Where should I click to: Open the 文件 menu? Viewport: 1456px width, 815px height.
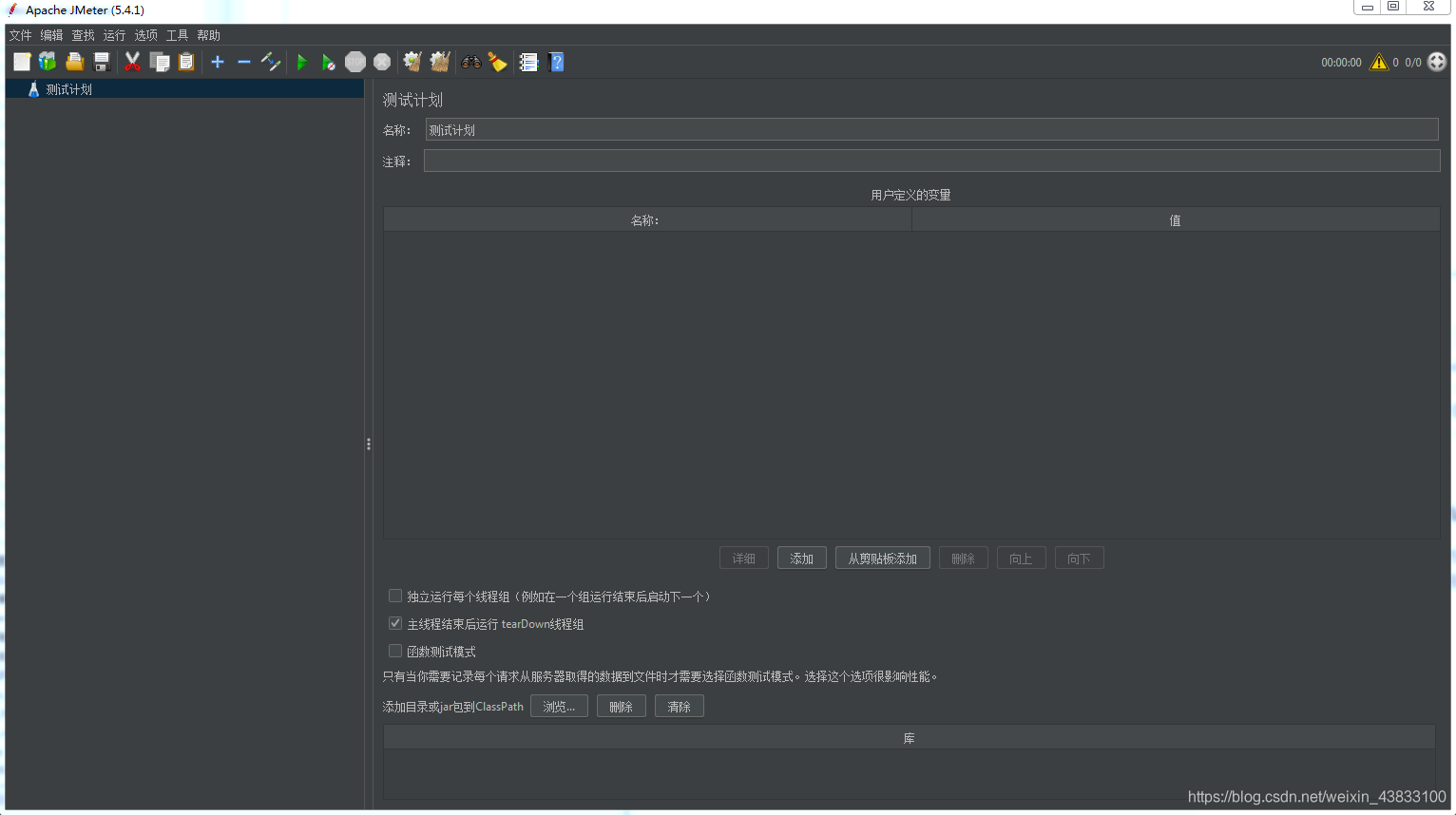tap(20, 35)
